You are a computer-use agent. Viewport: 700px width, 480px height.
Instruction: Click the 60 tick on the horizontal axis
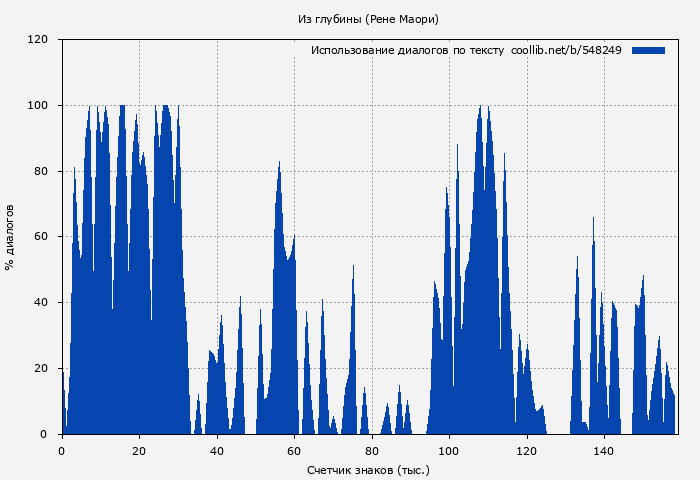pyautogui.click(x=294, y=451)
